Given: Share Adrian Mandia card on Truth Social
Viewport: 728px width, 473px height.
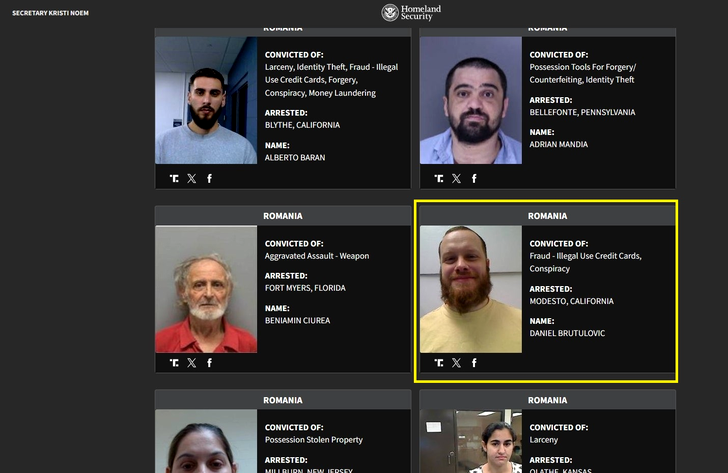Looking at the screenshot, I should coord(439,178).
